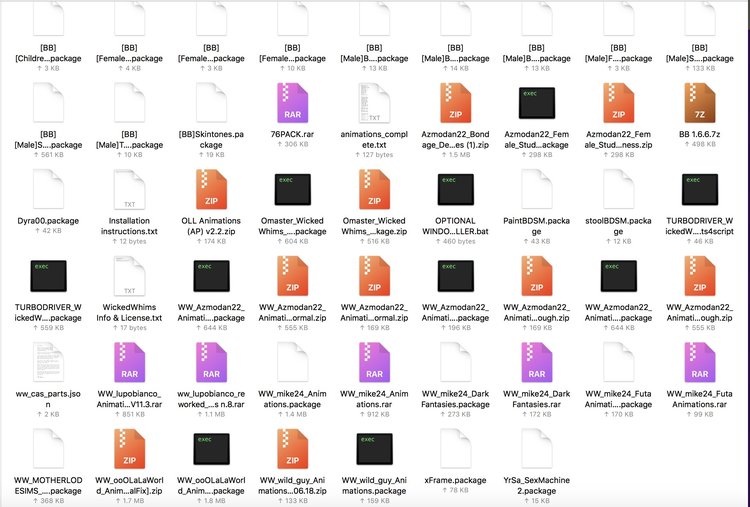Viewport: 750px width, 507px height.
Task: Click the ww_lupobianco_reworked ...n.8.rar RAR icon
Action: (211, 363)
